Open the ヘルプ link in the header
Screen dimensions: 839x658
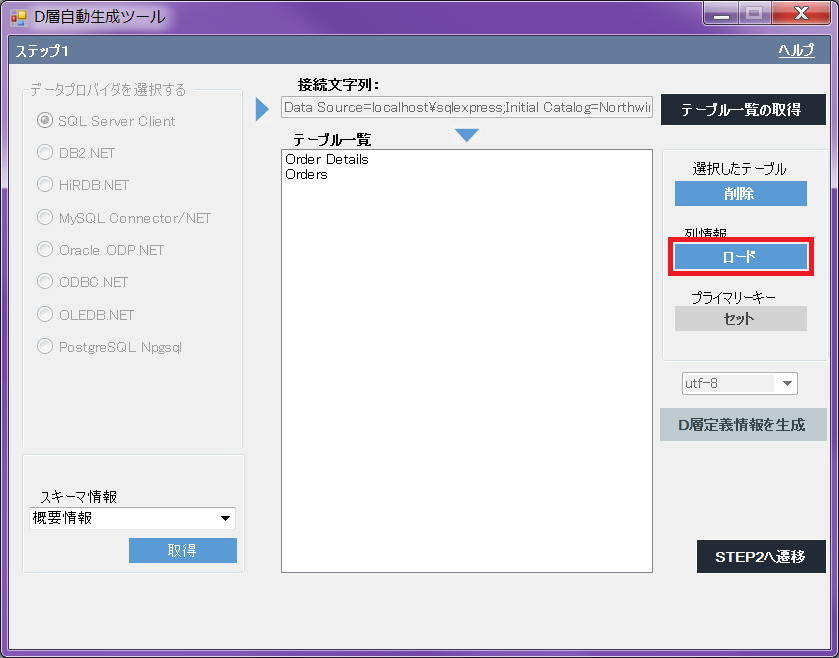click(796, 51)
